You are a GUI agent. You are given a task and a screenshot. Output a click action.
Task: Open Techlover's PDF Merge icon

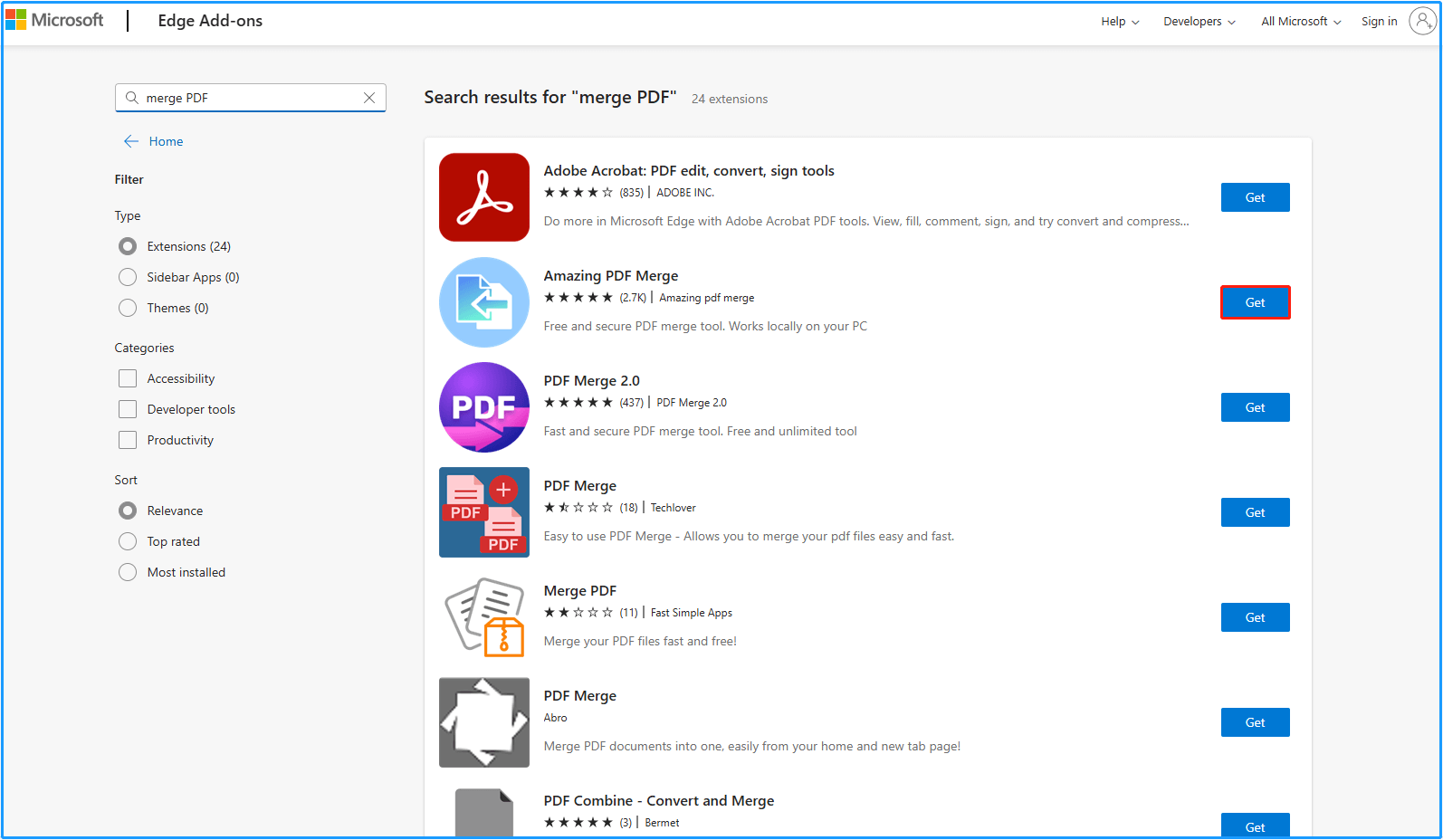(484, 512)
